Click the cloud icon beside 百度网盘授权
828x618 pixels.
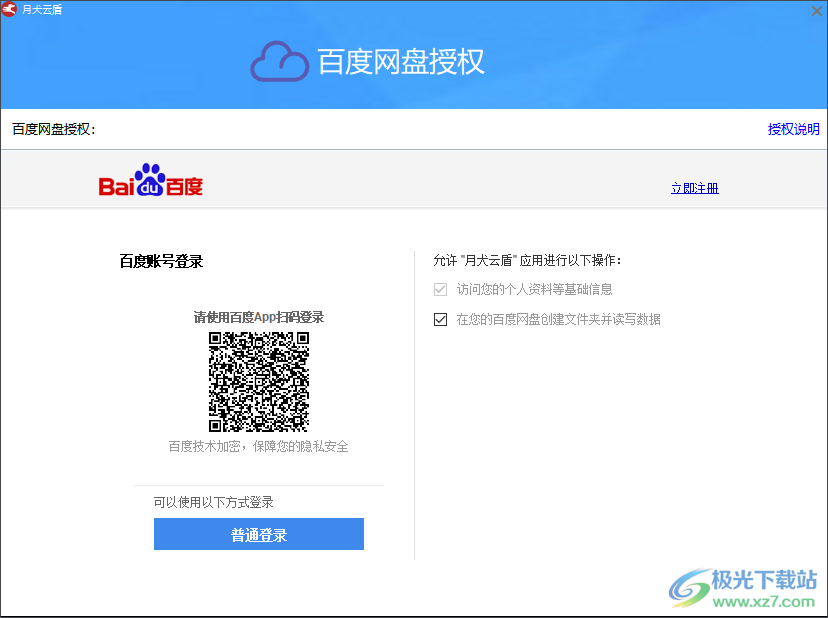pos(279,61)
